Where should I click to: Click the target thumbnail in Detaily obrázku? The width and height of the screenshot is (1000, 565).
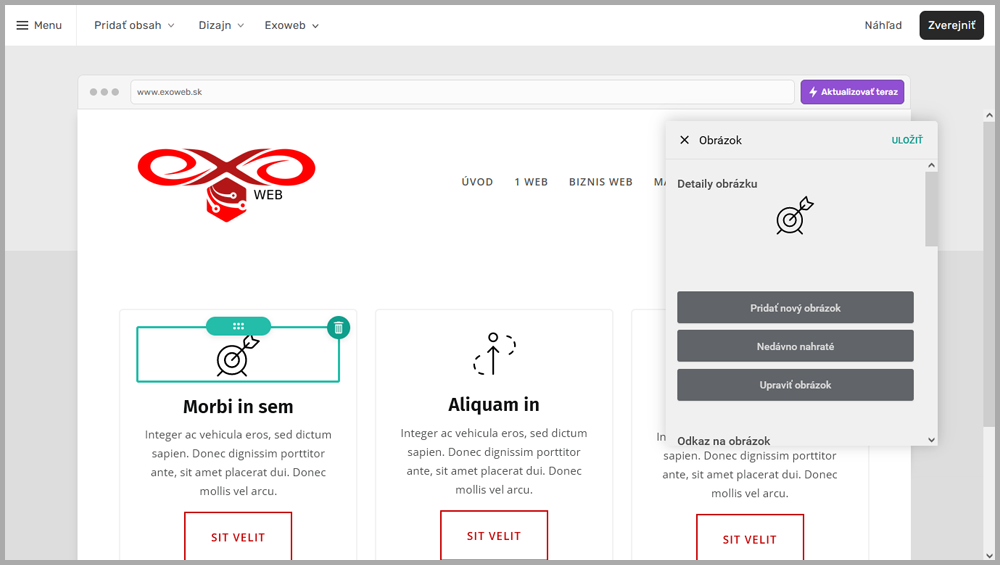(795, 216)
